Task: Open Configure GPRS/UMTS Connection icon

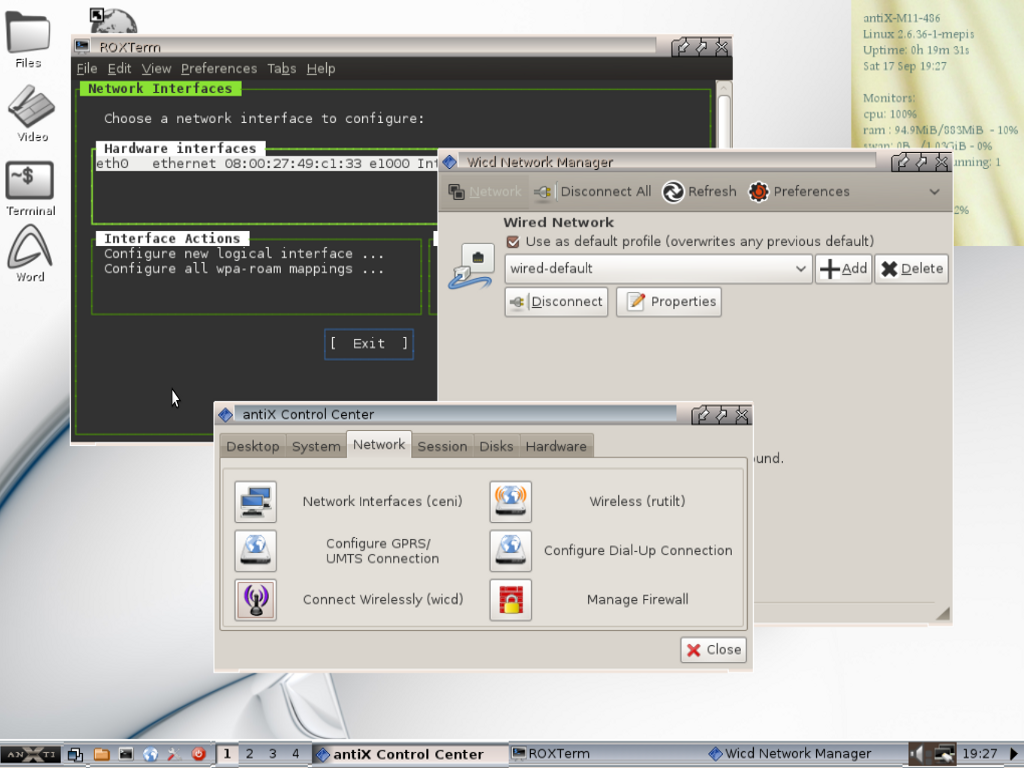Action: pyautogui.click(x=255, y=551)
